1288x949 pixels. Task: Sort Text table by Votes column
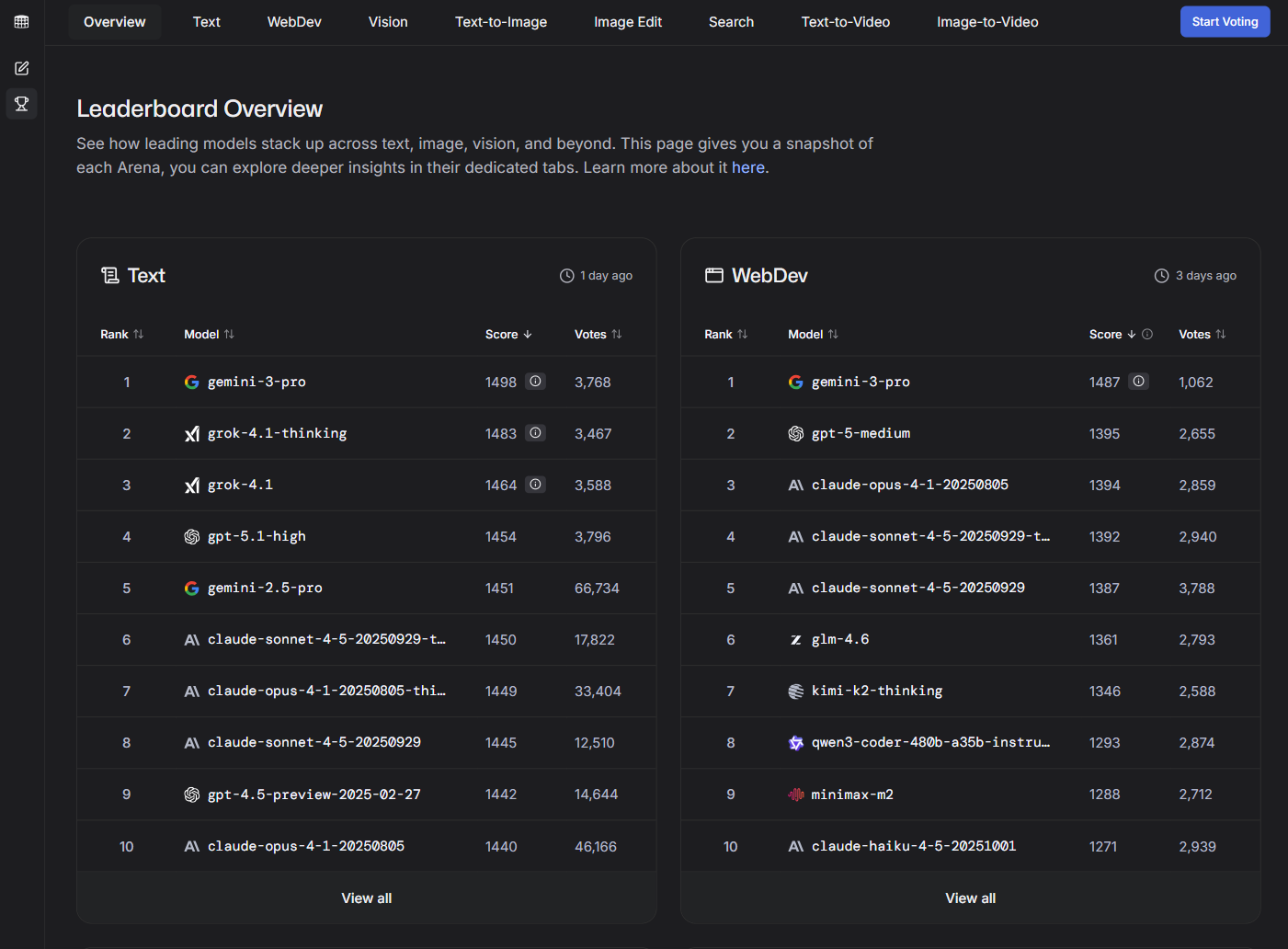point(598,335)
